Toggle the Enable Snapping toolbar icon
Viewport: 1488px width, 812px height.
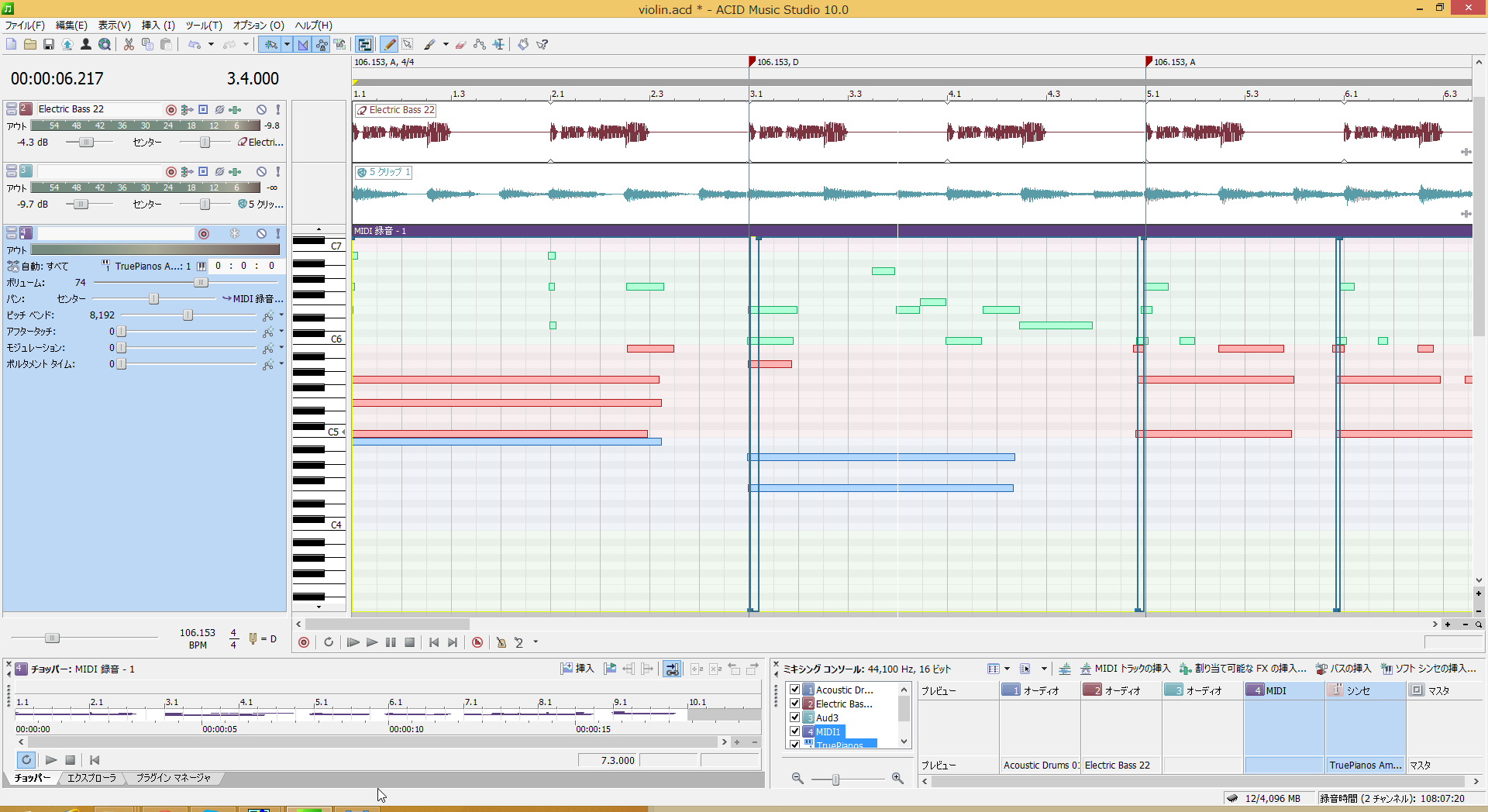tap(270, 44)
